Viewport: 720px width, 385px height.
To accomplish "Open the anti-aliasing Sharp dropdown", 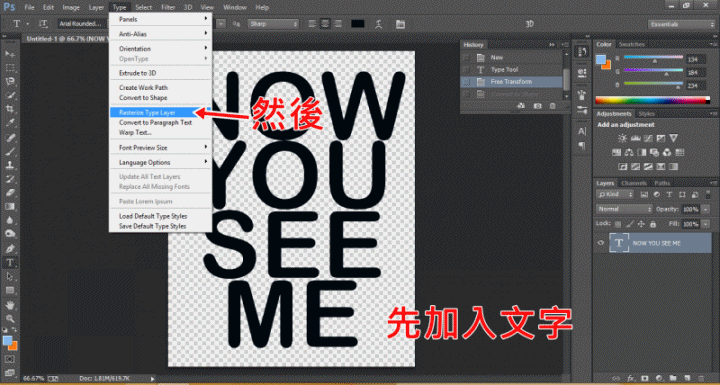I will click(x=273, y=24).
